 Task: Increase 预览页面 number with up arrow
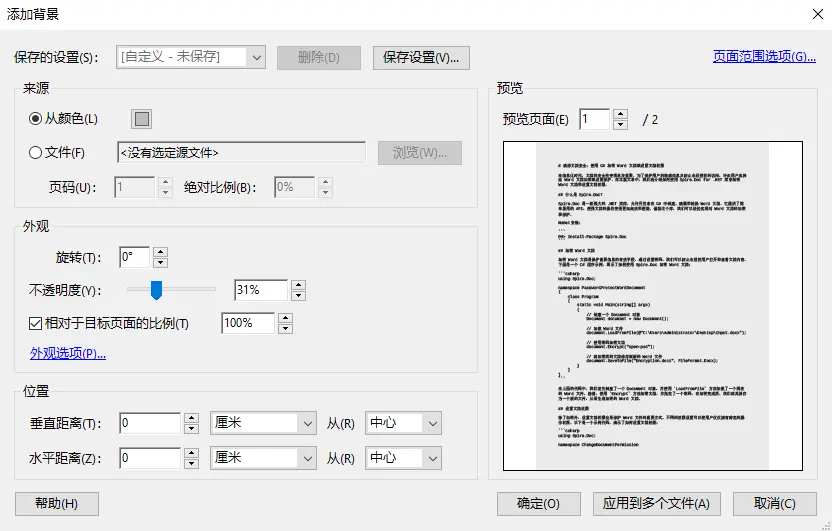click(620, 114)
